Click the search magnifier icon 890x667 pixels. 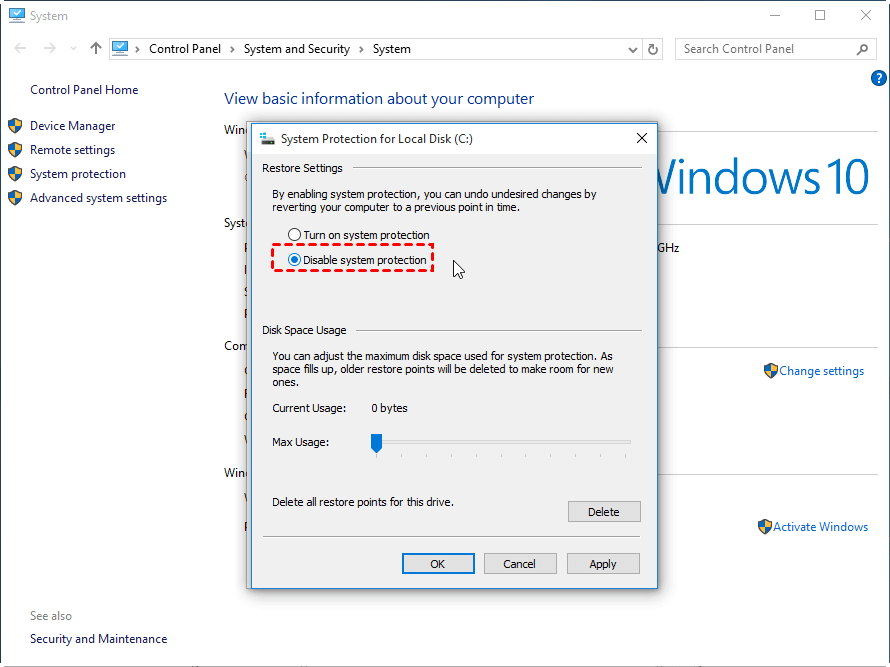862,49
